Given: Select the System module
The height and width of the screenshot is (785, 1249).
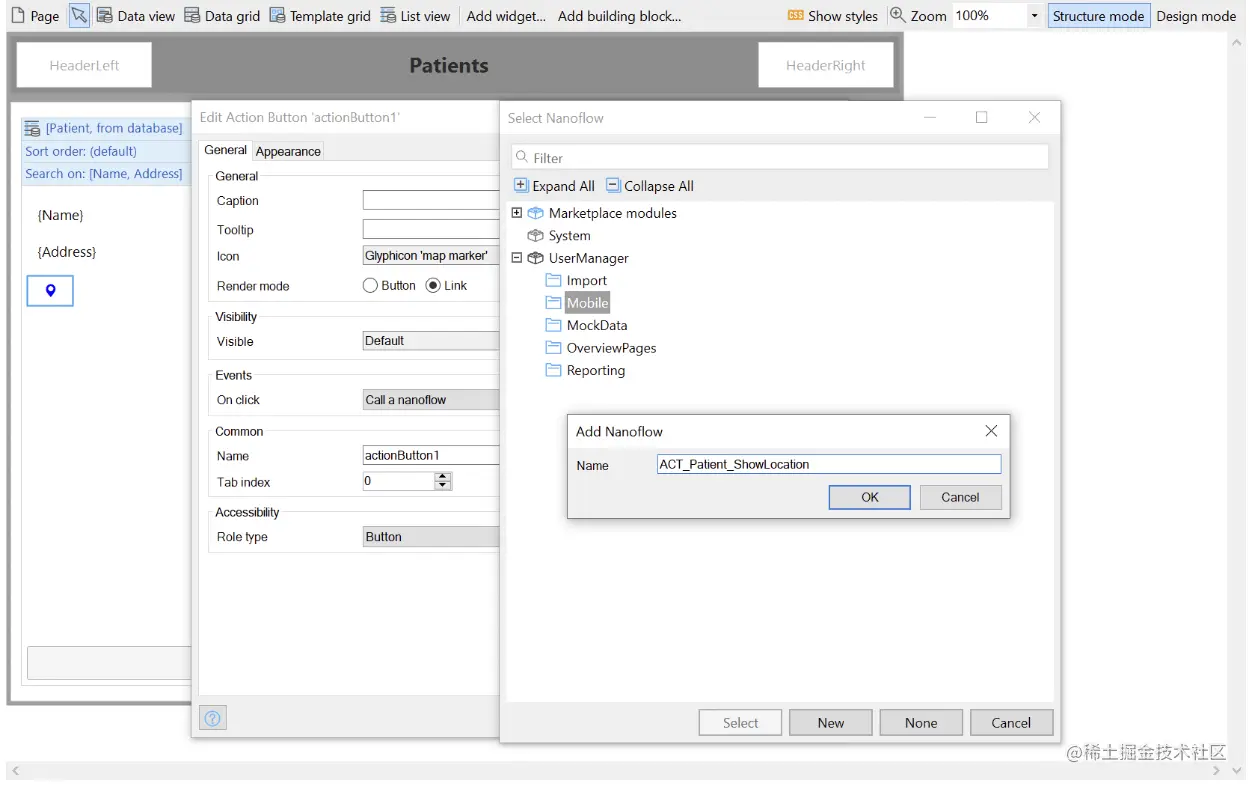Looking at the screenshot, I should pyautogui.click(x=569, y=236).
